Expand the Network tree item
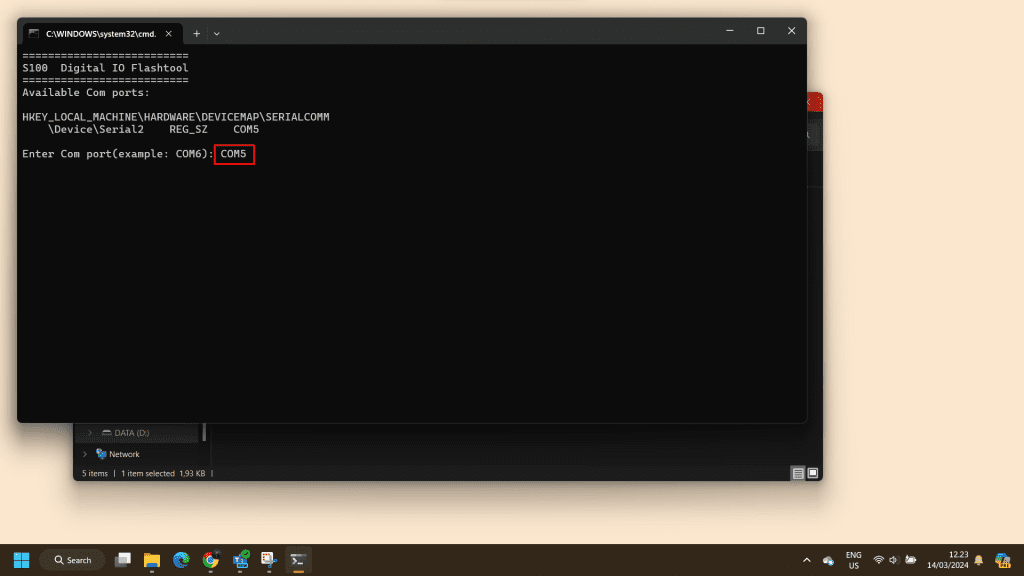Image resolution: width=1024 pixels, height=576 pixels. (85, 454)
